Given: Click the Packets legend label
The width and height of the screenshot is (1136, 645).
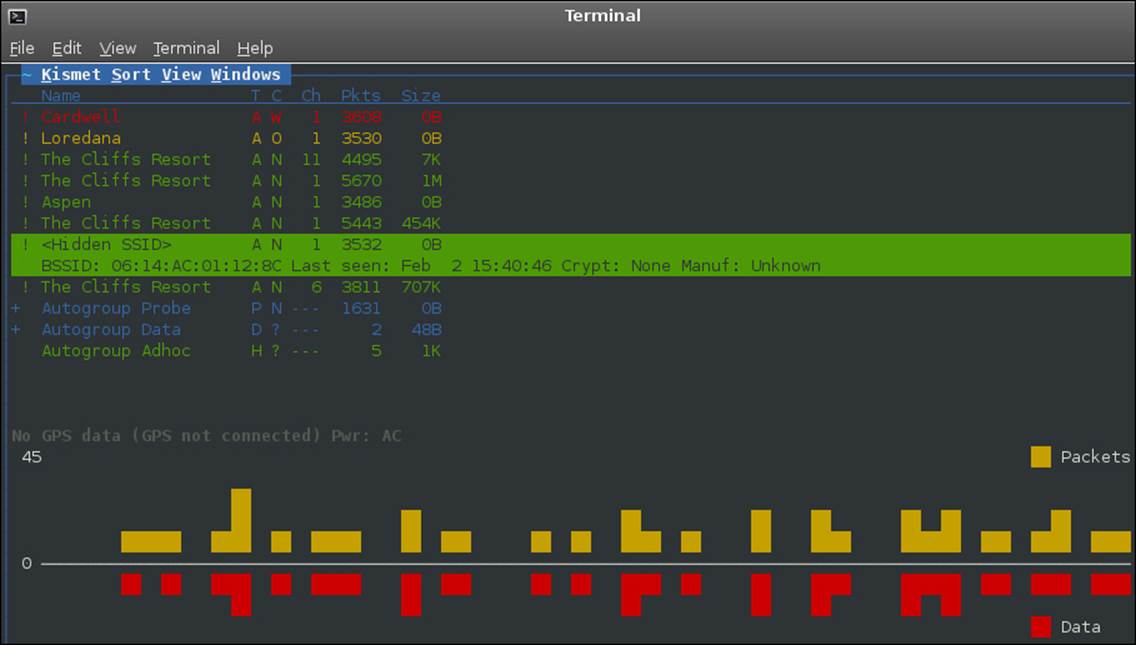Looking at the screenshot, I should 1095,457.
